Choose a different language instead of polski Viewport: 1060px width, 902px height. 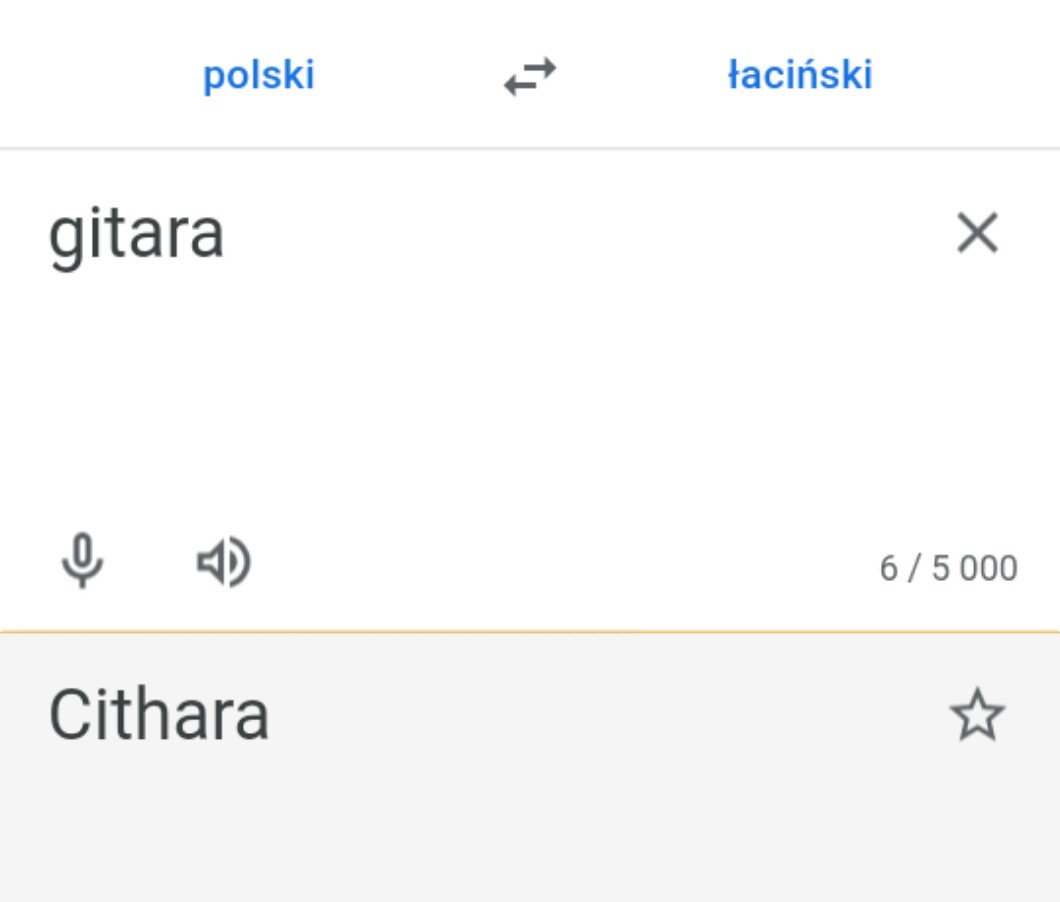[x=259, y=76]
